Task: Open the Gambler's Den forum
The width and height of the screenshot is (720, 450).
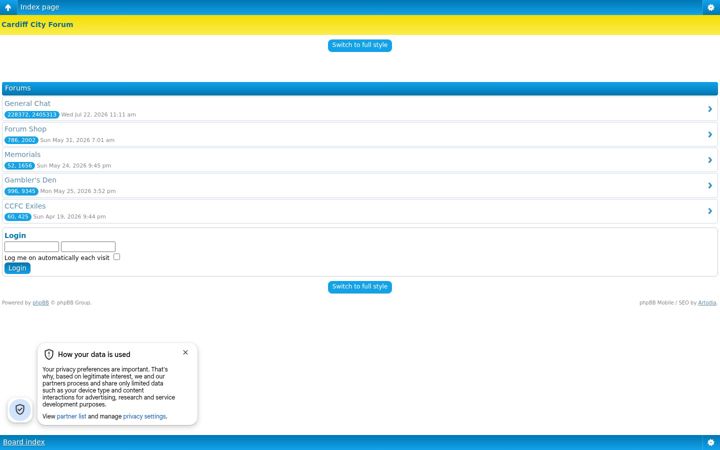Action: tap(30, 180)
